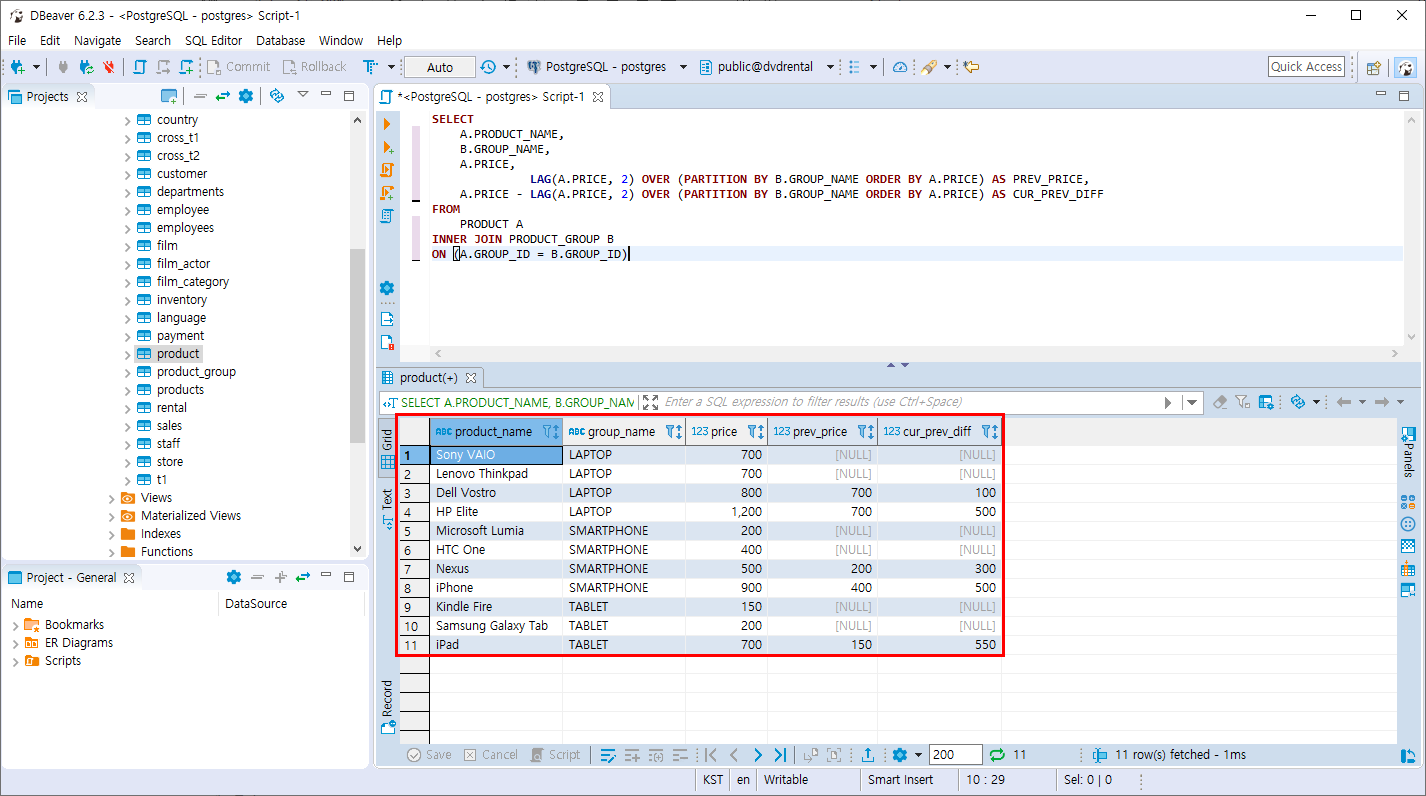
Task: Switch results view to Text mode
Action: (388, 508)
